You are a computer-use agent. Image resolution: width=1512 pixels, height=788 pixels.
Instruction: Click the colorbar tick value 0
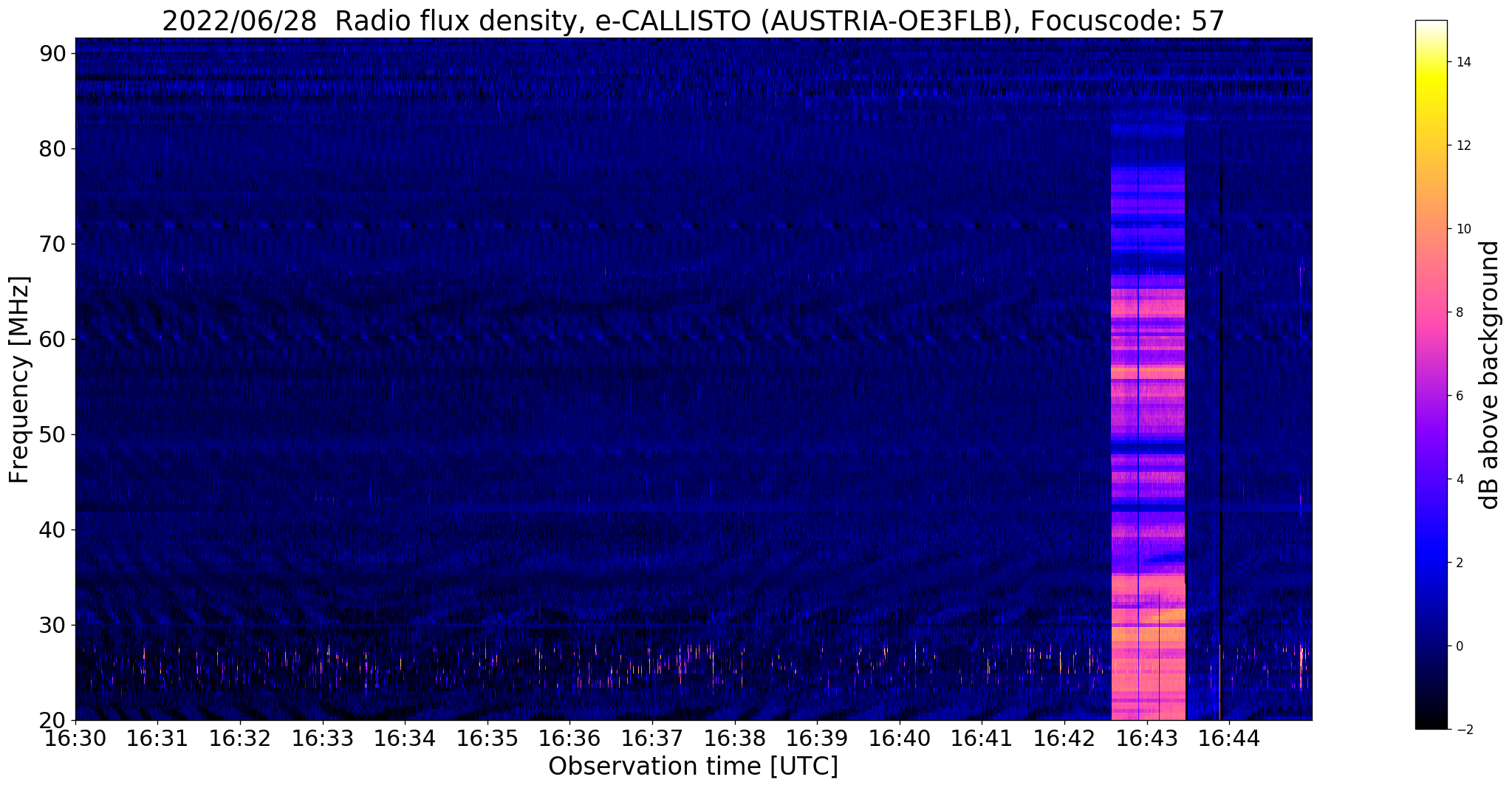pyautogui.click(x=1459, y=646)
